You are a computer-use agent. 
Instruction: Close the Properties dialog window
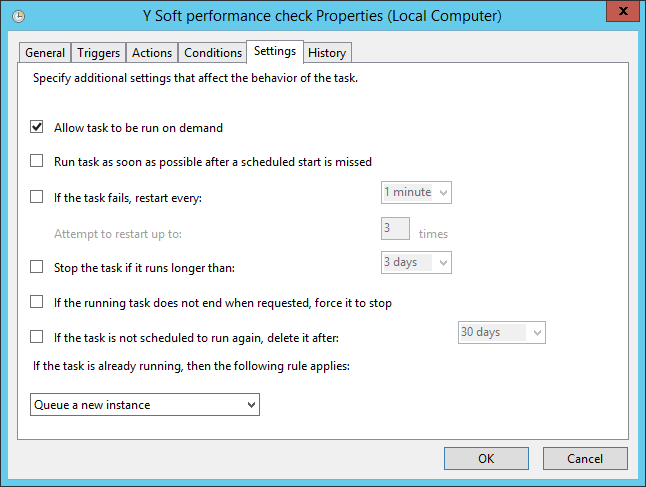point(624,15)
